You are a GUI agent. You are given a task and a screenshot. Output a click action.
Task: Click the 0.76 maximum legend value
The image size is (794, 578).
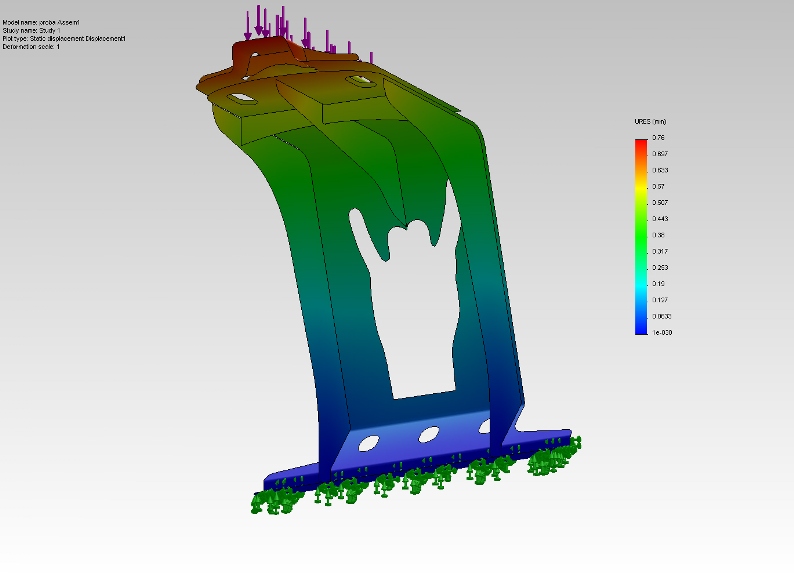click(659, 137)
